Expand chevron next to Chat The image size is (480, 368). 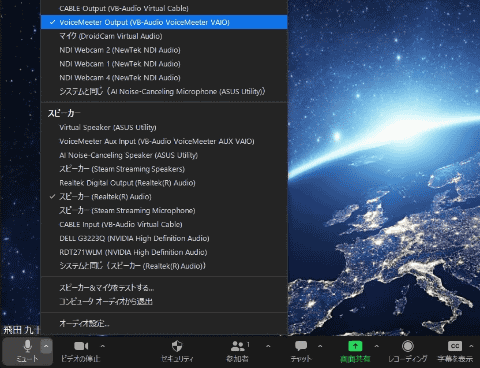pos(320,346)
